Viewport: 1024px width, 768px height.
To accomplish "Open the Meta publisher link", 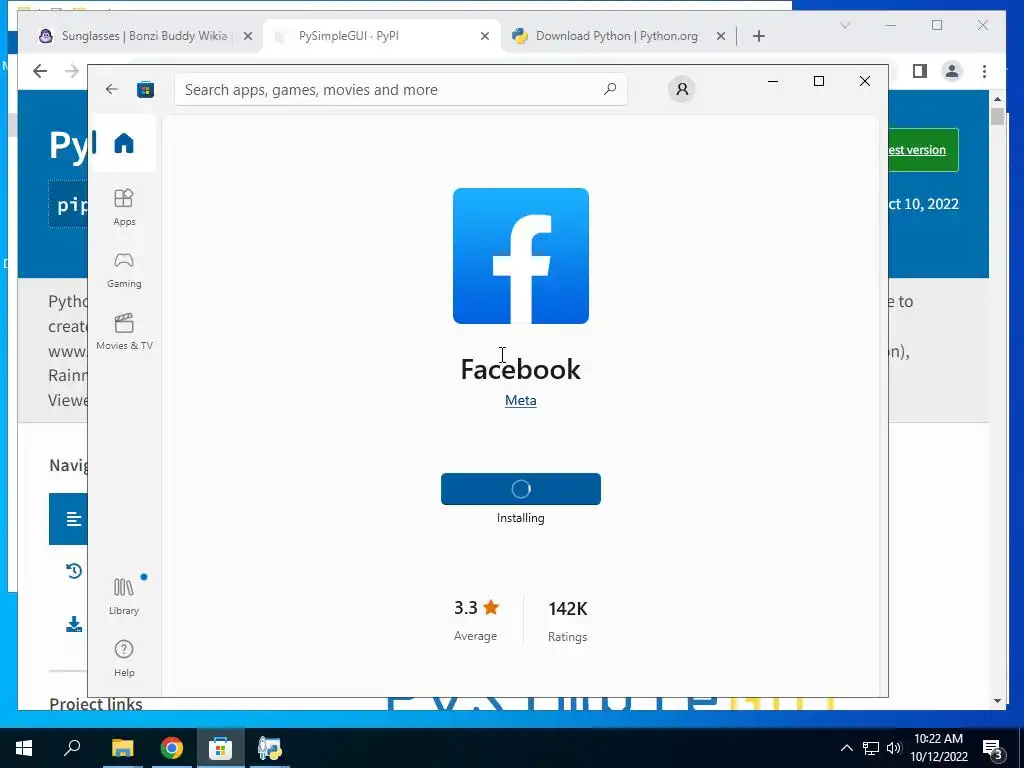I will click(x=520, y=400).
